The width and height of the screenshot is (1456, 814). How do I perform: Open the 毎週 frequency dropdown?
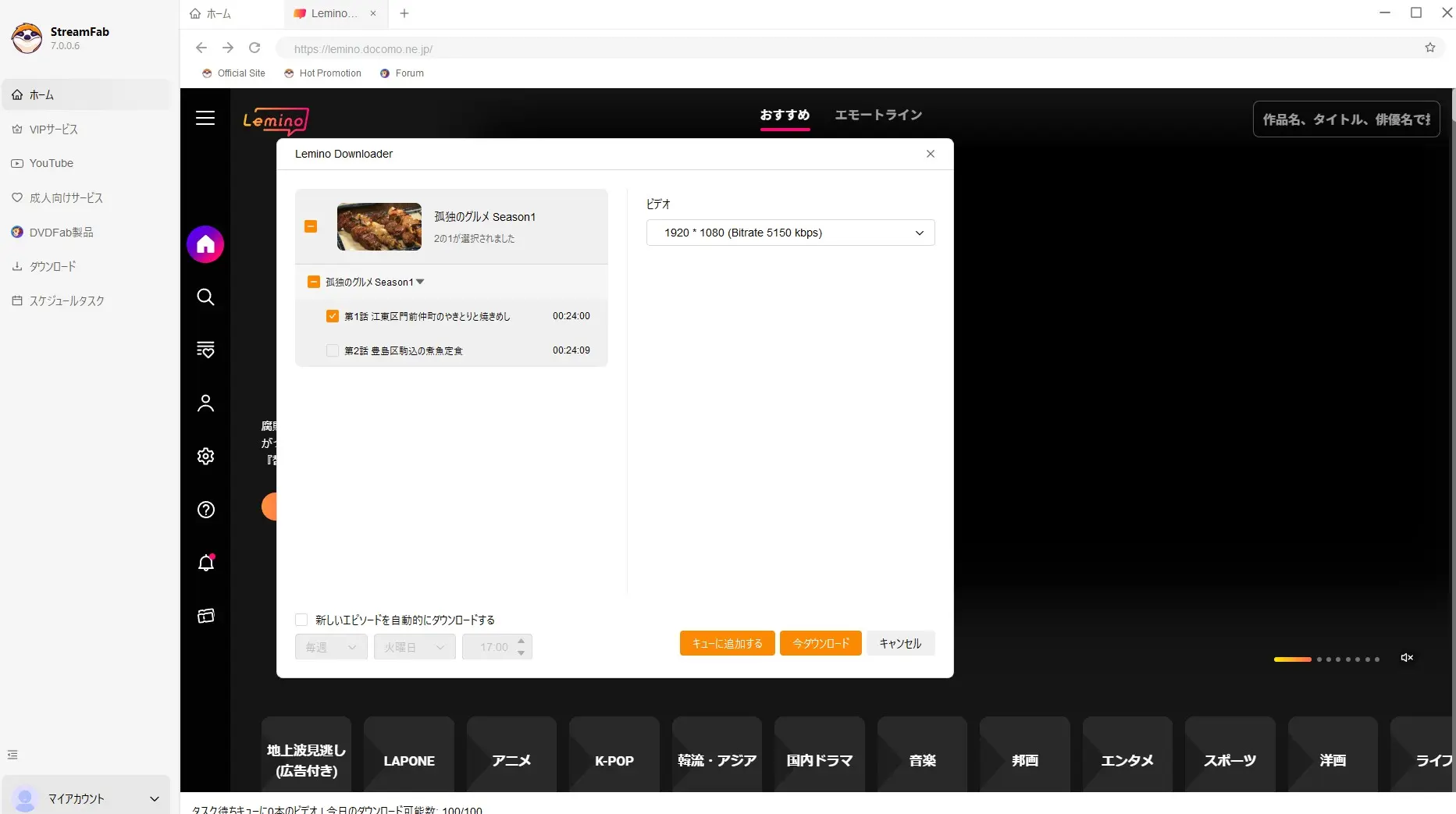coord(331,647)
